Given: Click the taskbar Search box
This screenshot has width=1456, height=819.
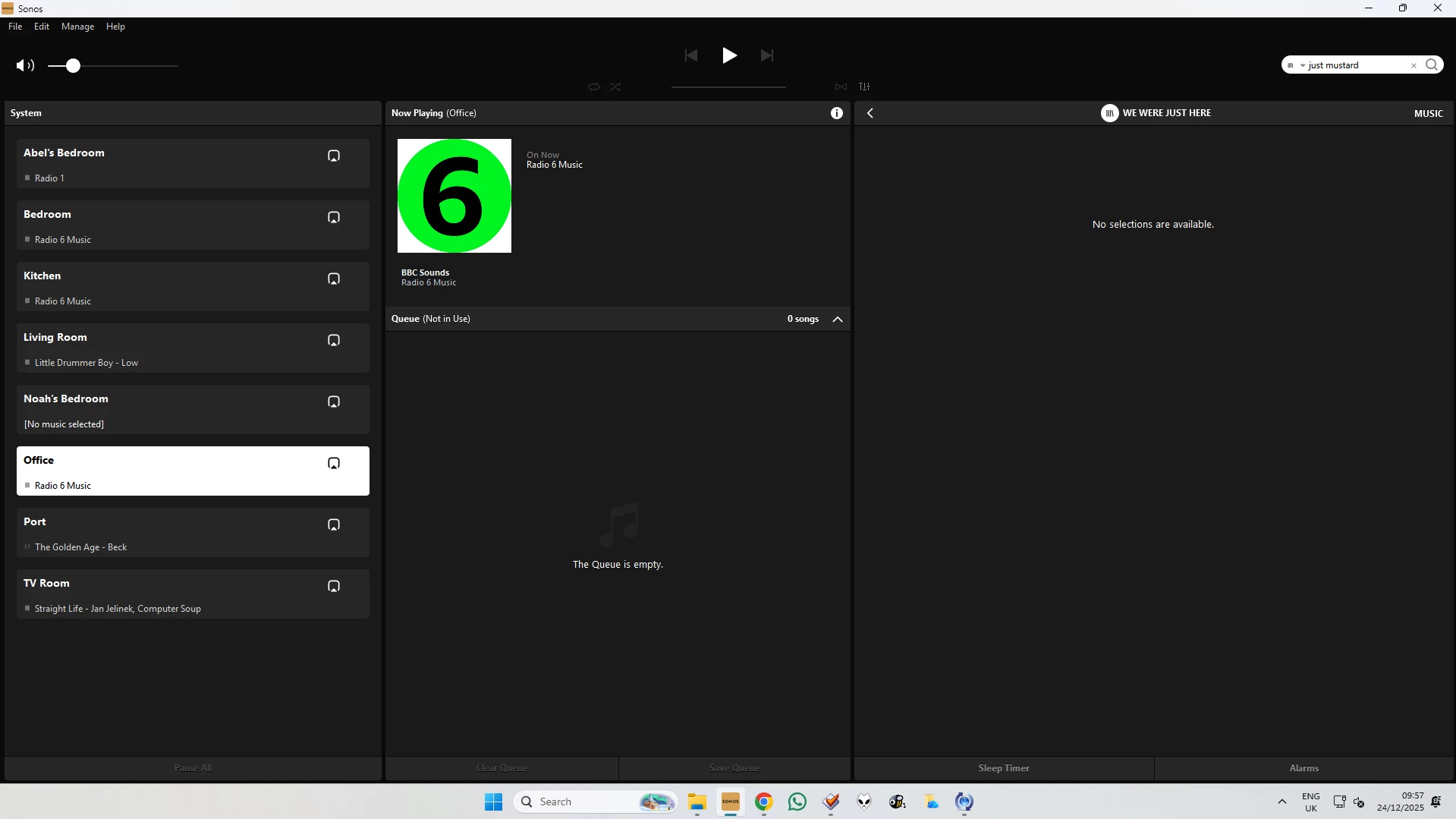Looking at the screenshot, I should tap(595, 802).
